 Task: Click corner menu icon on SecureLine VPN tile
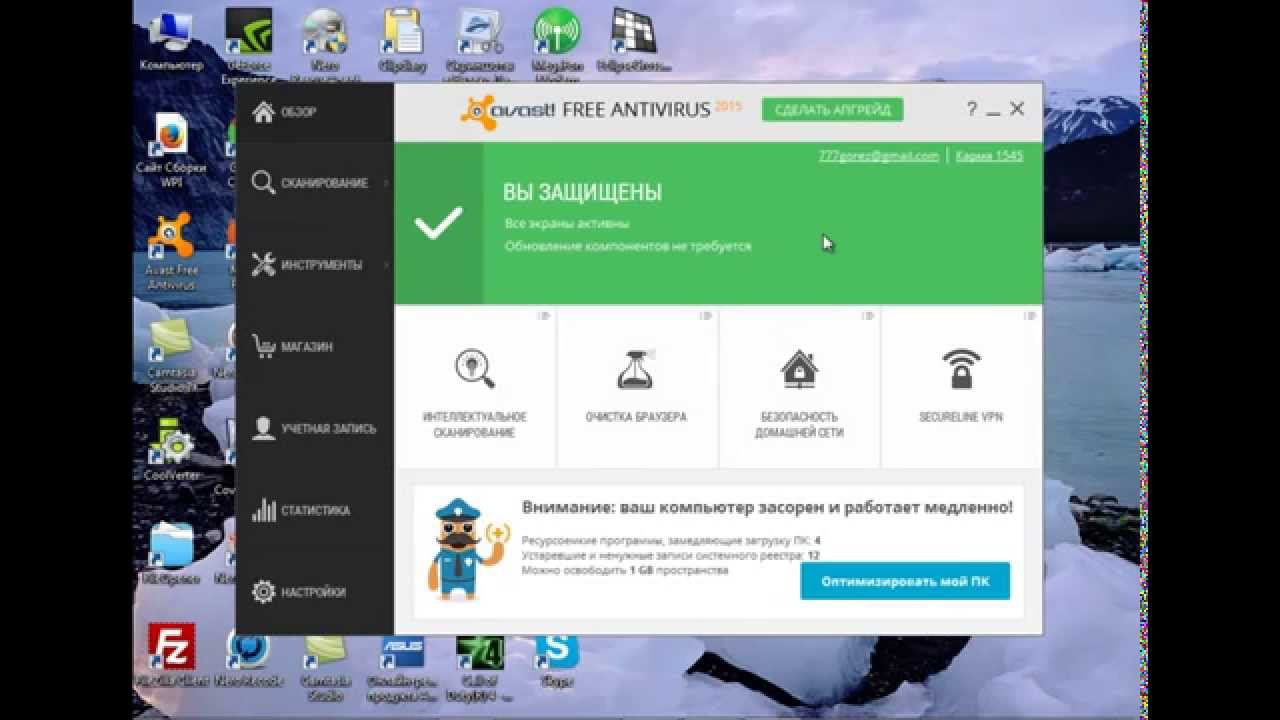point(1030,316)
